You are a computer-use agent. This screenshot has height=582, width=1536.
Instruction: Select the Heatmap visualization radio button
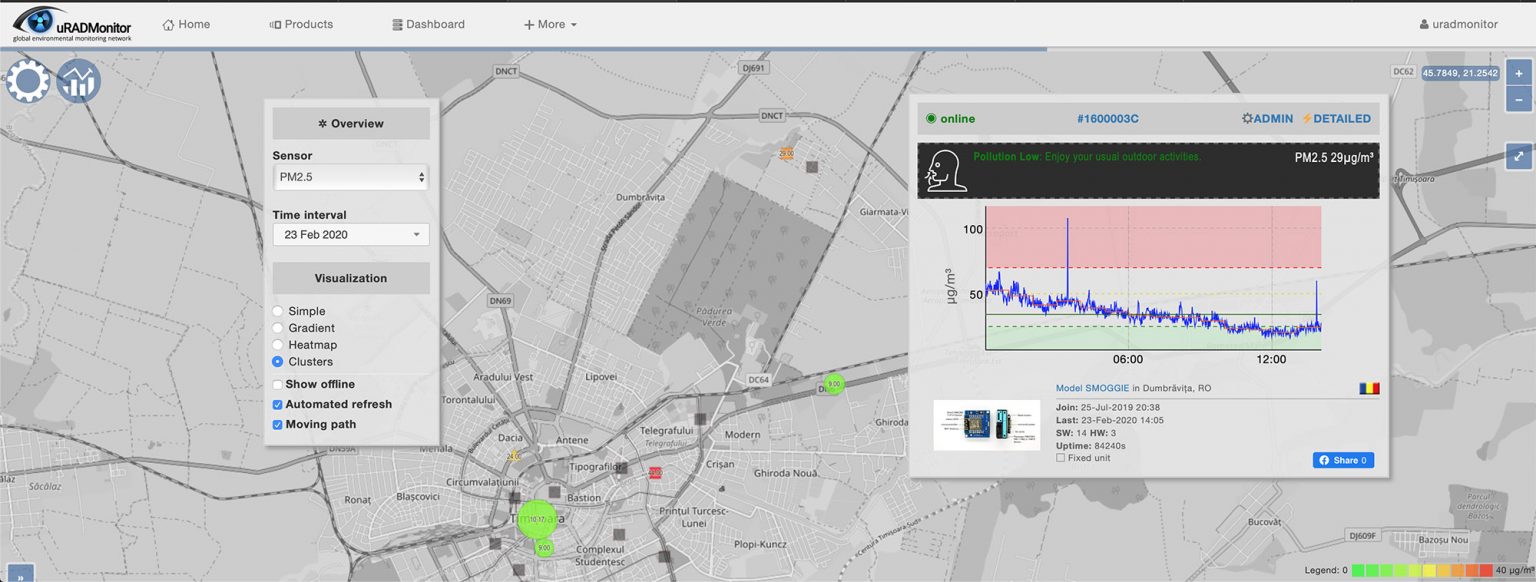click(x=280, y=344)
